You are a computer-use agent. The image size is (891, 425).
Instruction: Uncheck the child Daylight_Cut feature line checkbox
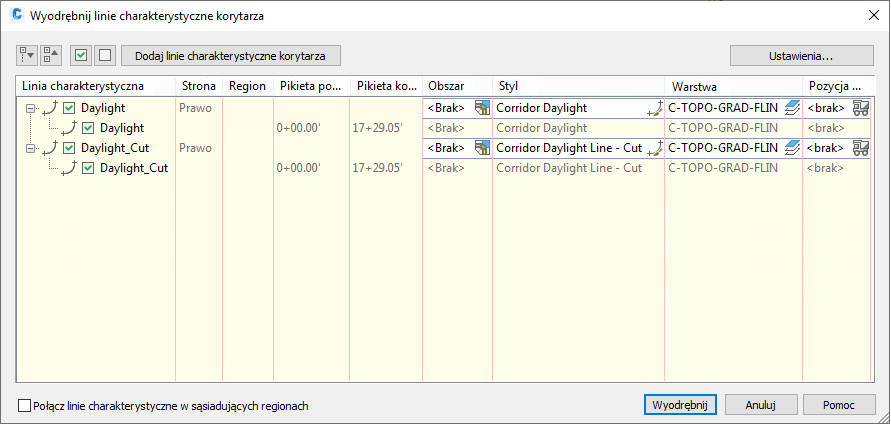pos(88,168)
